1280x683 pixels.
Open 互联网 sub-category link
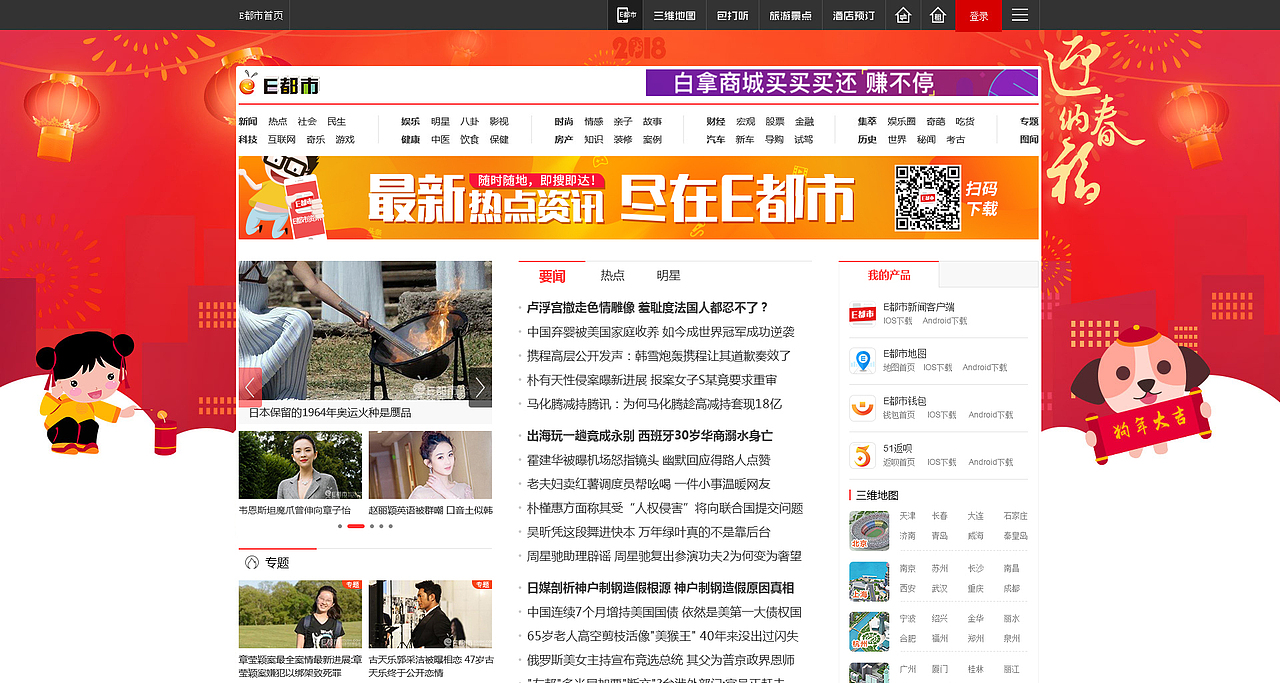282,140
